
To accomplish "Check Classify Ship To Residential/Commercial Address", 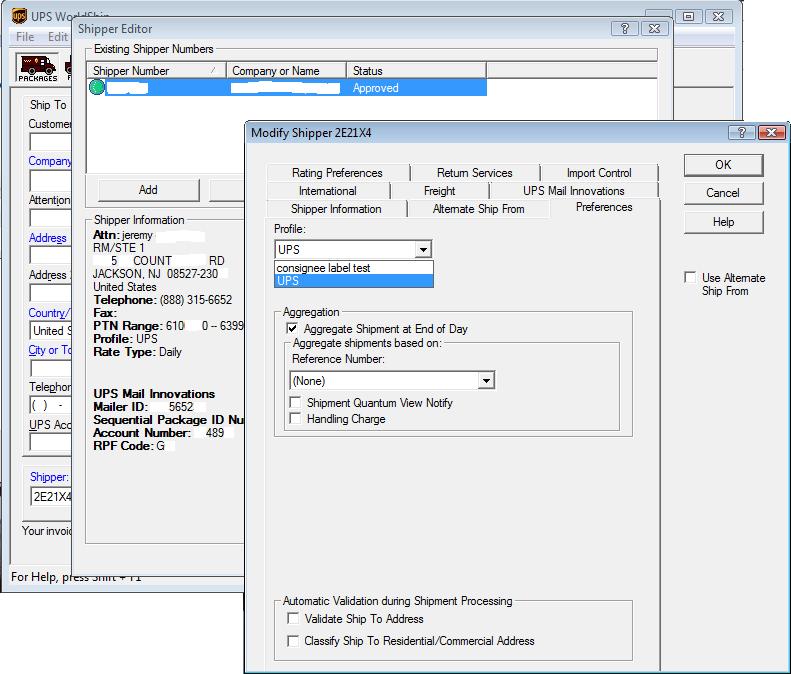I will coord(293,640).
